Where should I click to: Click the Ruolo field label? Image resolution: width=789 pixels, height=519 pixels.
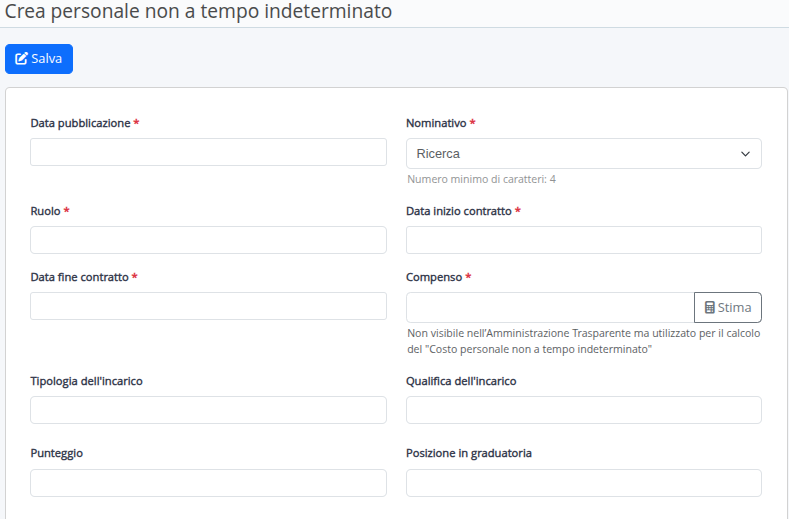[45, 211]
